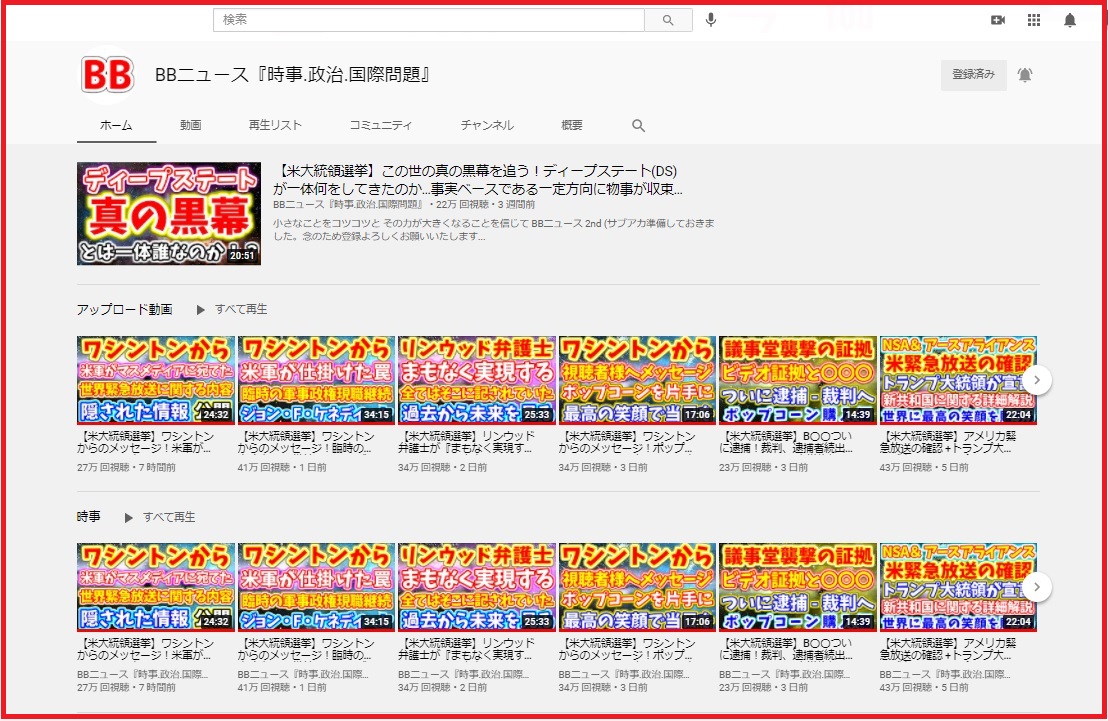Viewport: 1108px width, 721px height.
Task: Click すべて再生 link in 時事 section
Action: [169, 517]
